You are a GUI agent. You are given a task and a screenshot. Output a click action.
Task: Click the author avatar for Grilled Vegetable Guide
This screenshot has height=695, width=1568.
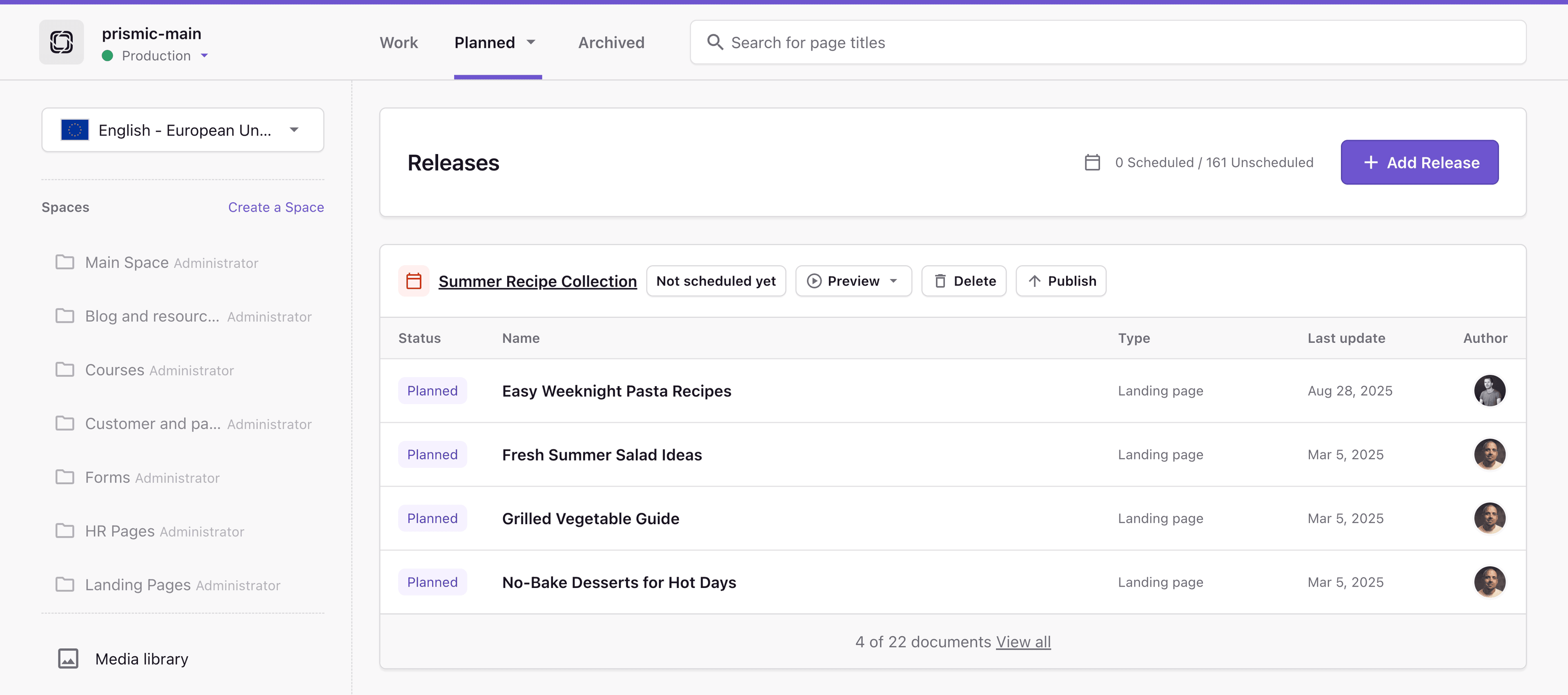(1489, 518)
